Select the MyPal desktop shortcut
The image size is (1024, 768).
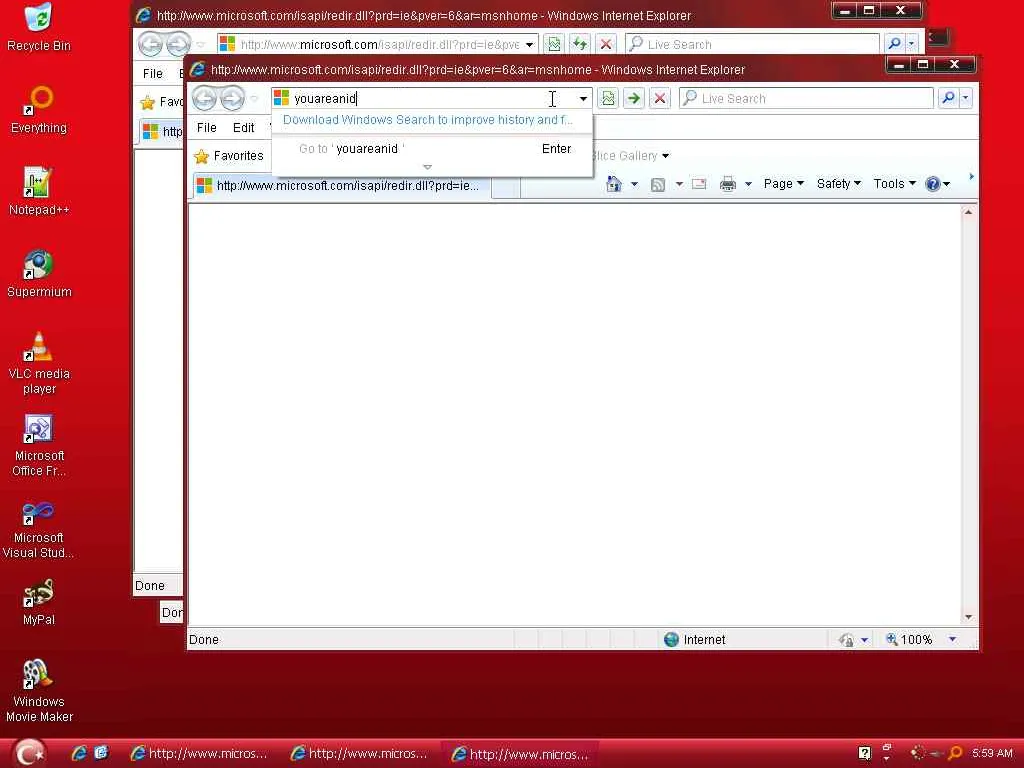click(x=39, y=602)
